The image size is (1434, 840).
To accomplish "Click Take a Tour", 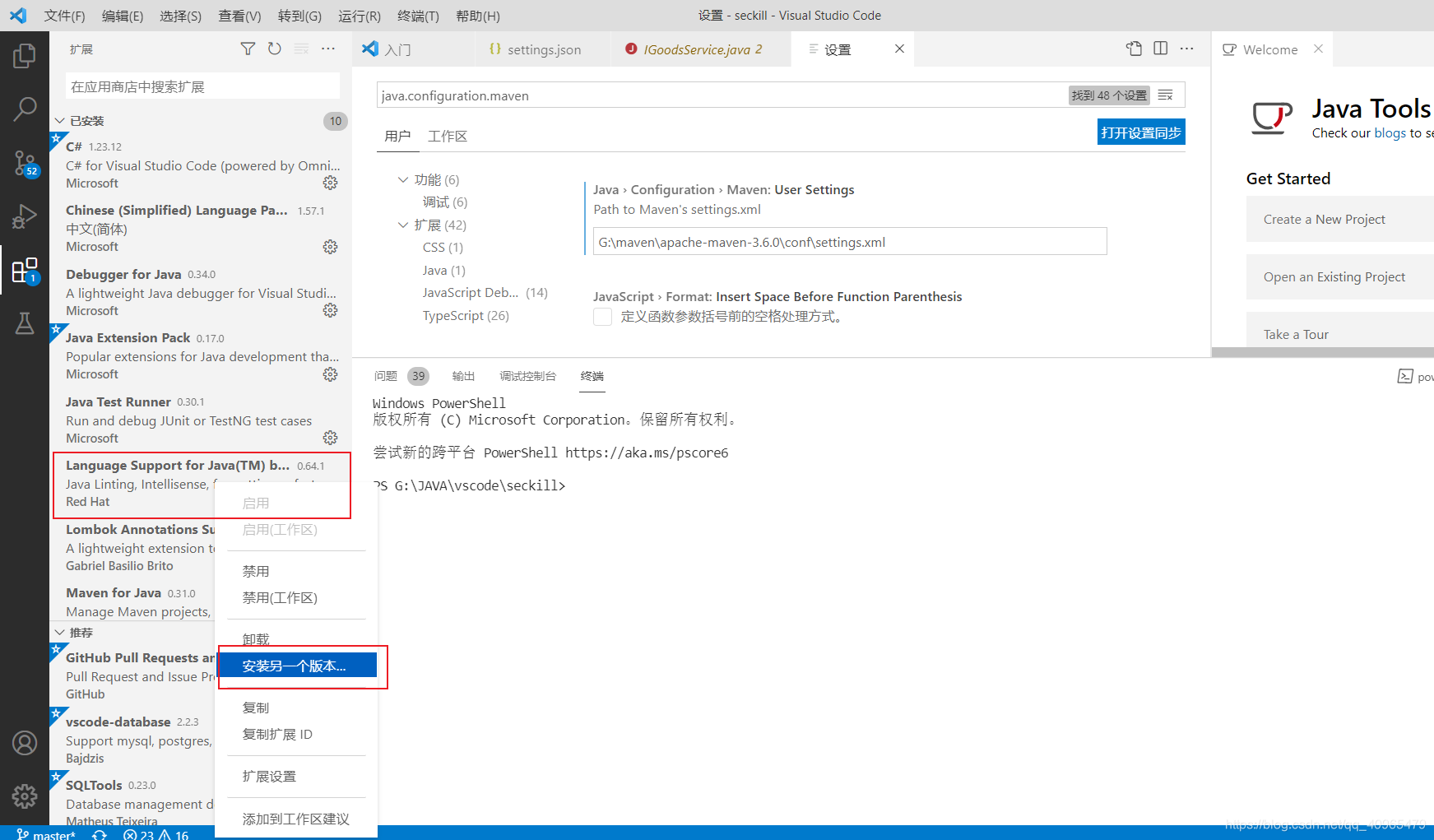I will point(1339,331).
